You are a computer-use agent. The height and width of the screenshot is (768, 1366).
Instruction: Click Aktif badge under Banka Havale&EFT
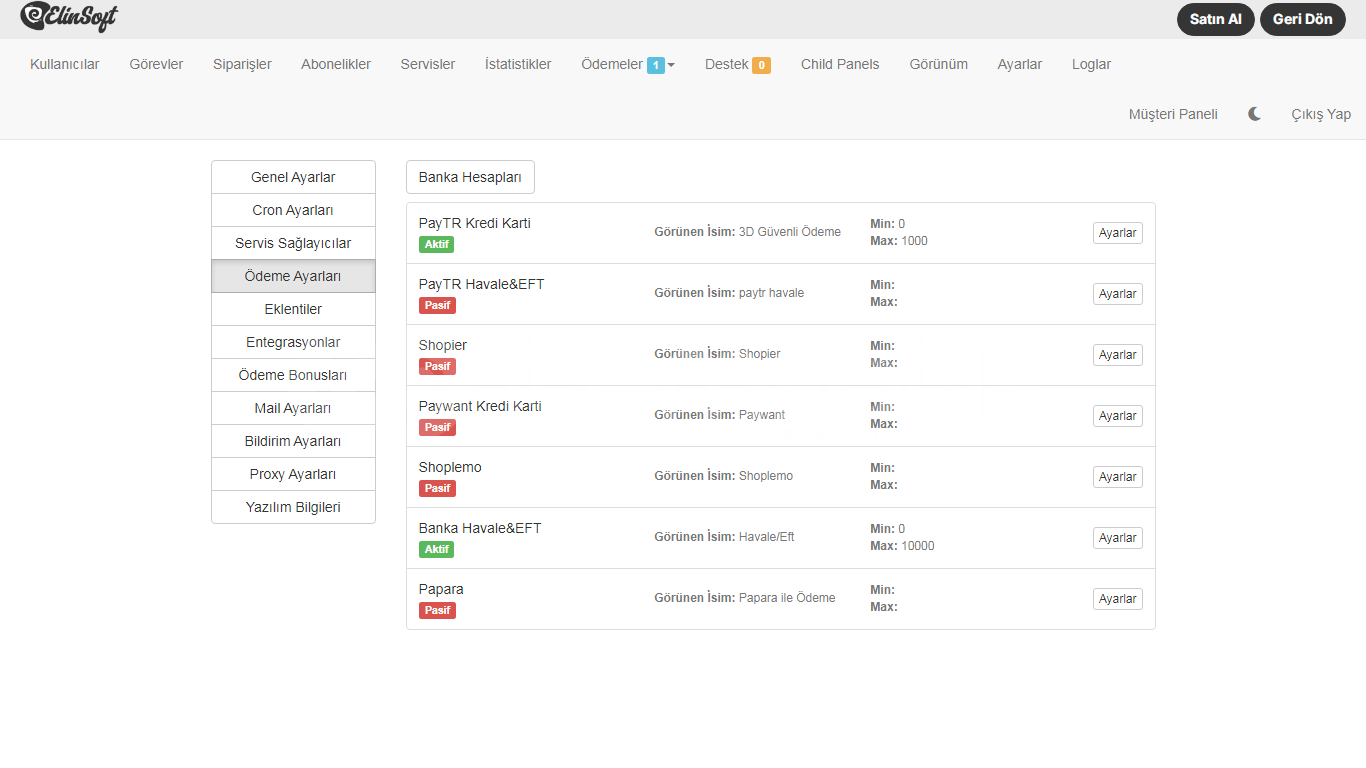(436, 550)
